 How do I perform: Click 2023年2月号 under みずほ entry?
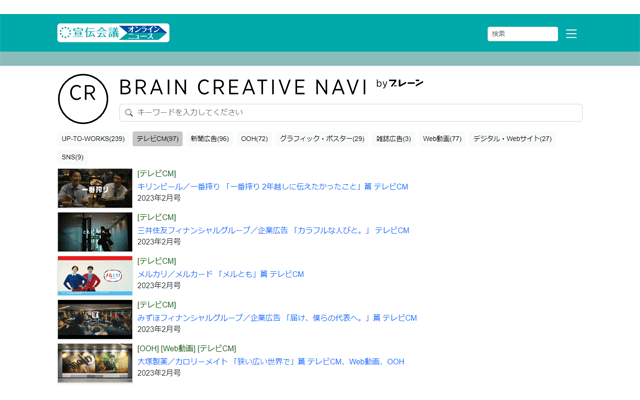159,329
